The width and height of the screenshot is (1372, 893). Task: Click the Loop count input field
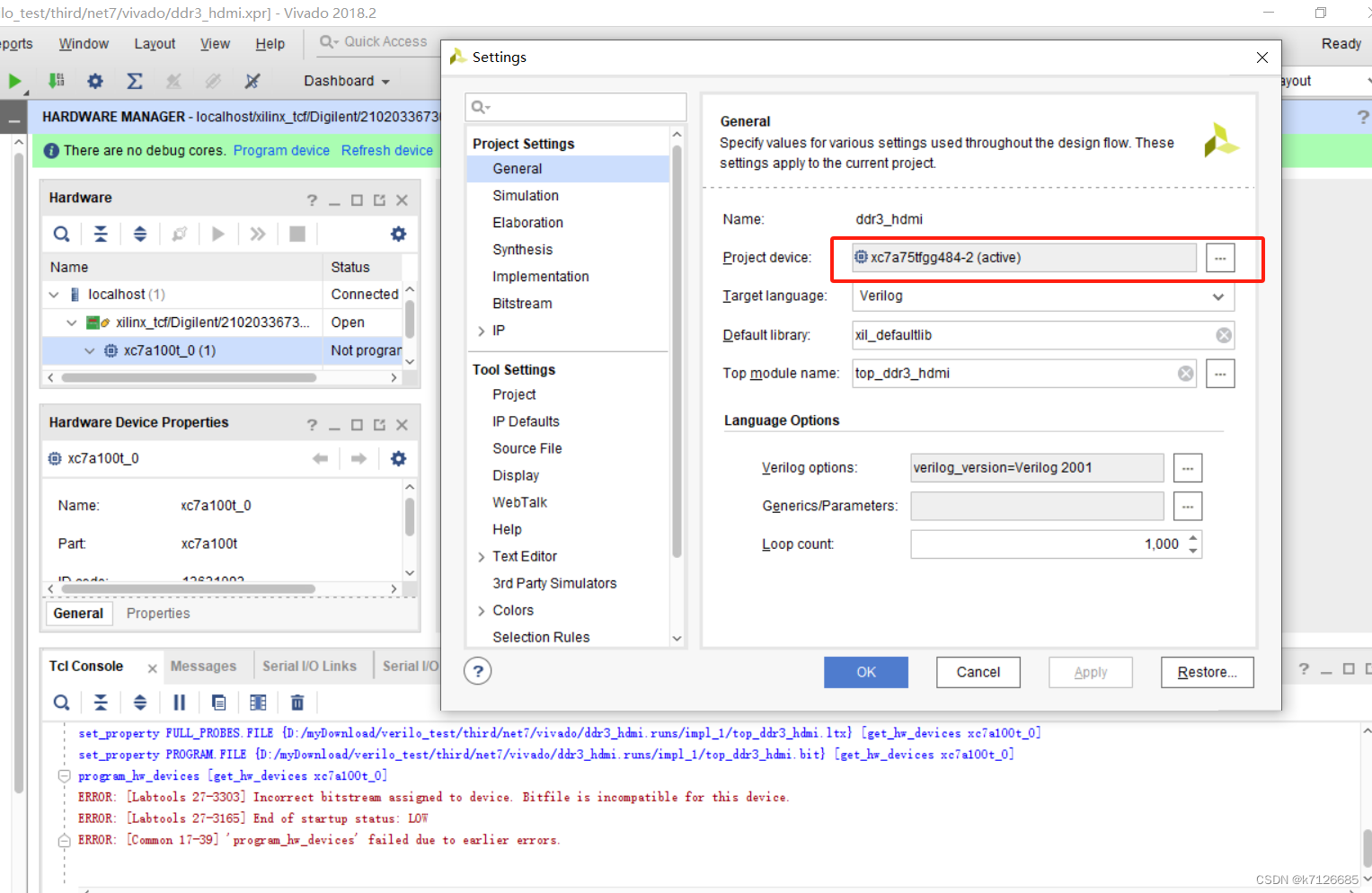coord(1048,544)
